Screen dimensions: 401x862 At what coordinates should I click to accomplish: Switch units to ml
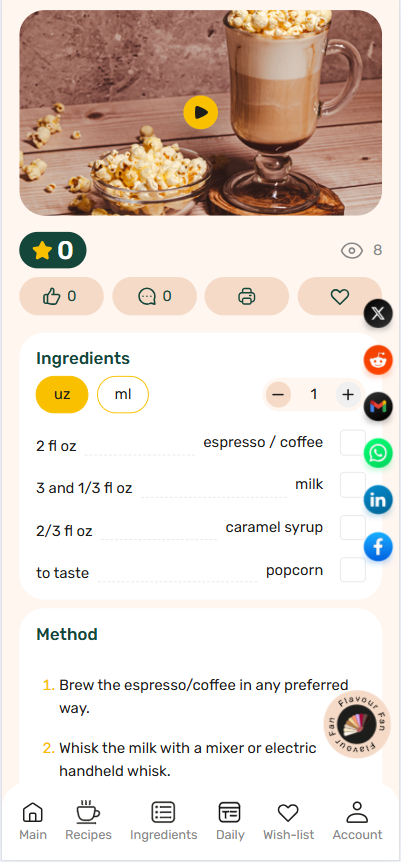[x=123, y=394]
